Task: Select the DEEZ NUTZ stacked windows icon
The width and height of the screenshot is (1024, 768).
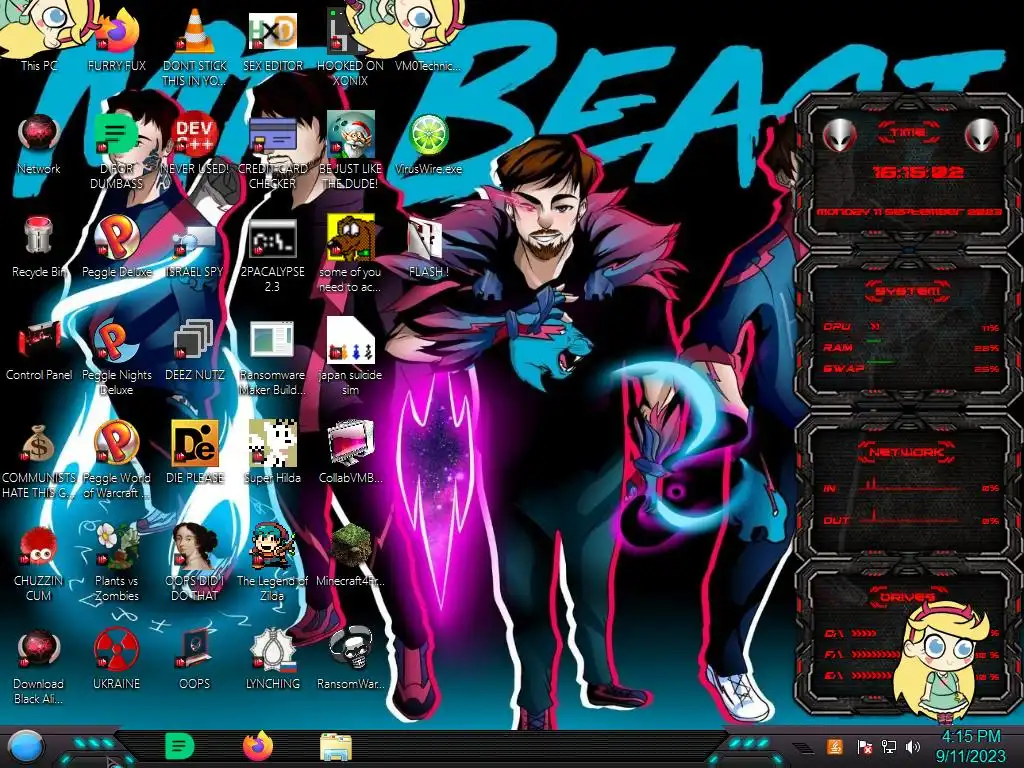Action: [195, 350]
